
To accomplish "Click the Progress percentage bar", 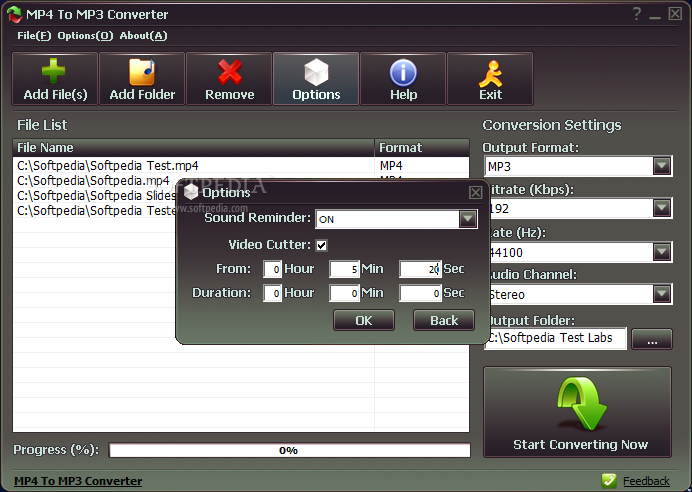I will point(289,450).
